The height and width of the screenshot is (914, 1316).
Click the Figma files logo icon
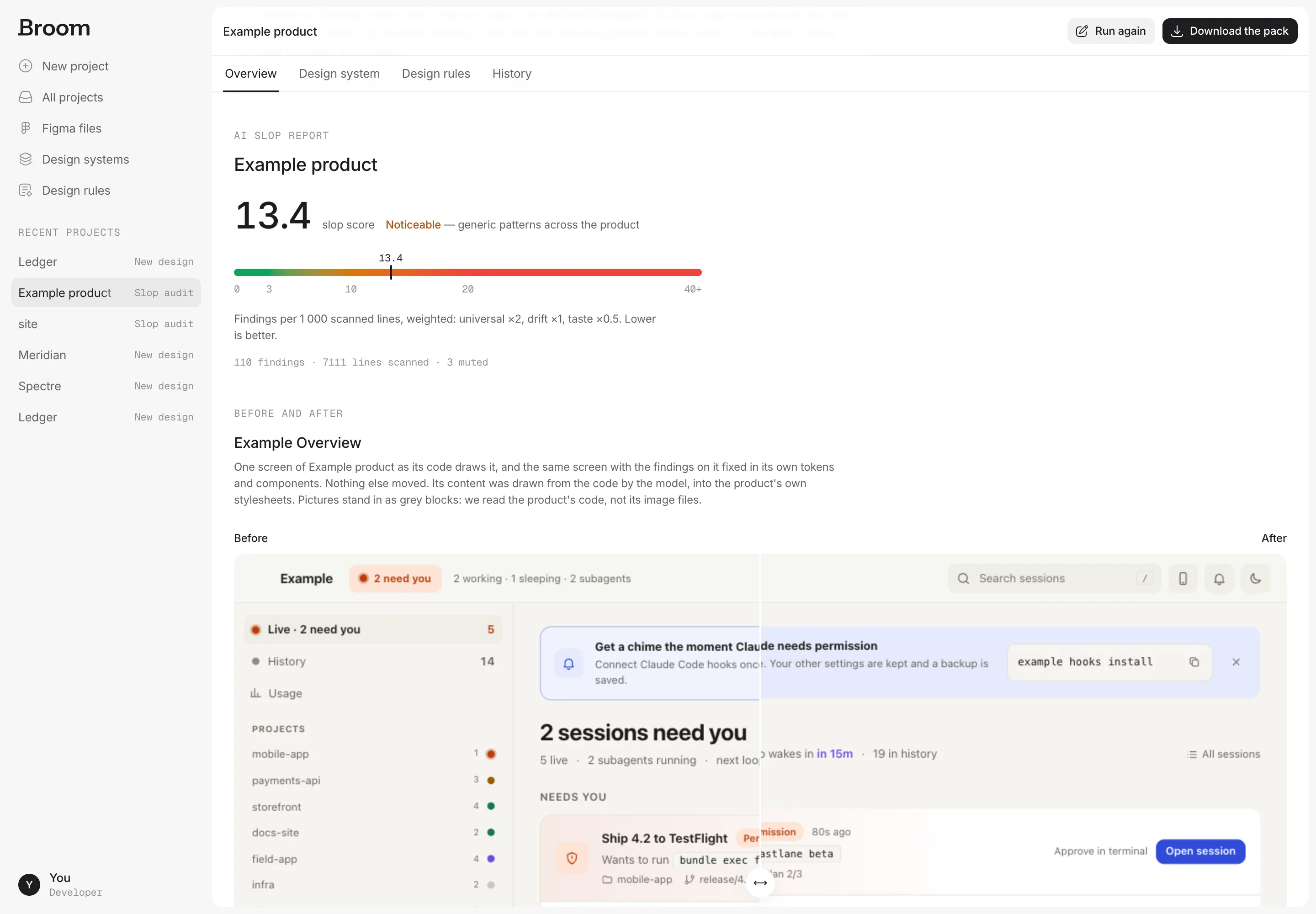[26, 128]
